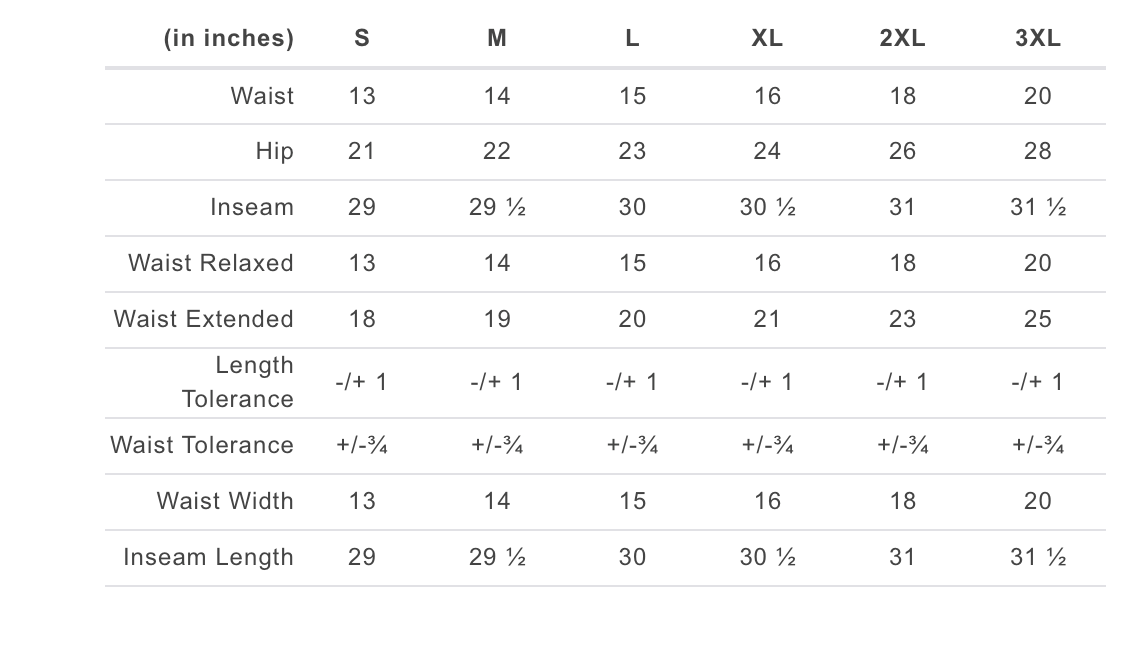Click the Length Tolerance row label
1138x664 pixels.
pos(238,382)
